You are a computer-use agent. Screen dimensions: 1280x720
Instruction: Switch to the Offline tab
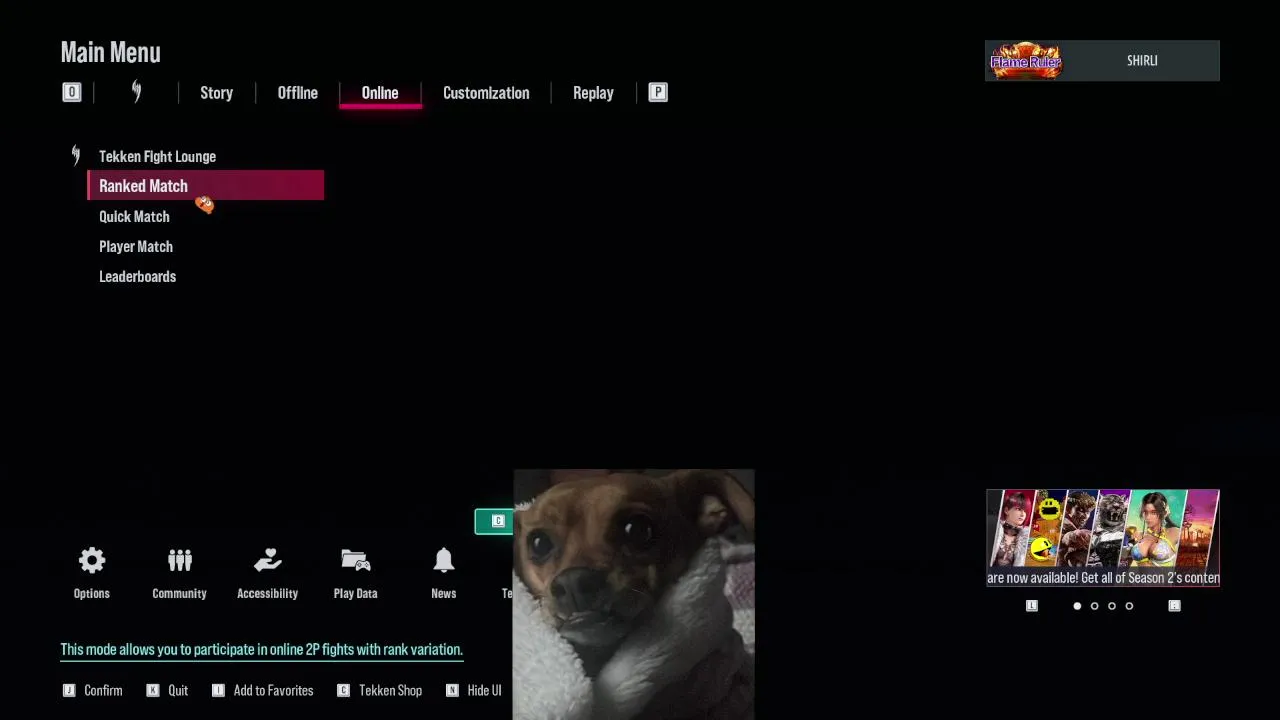point(297,93)
